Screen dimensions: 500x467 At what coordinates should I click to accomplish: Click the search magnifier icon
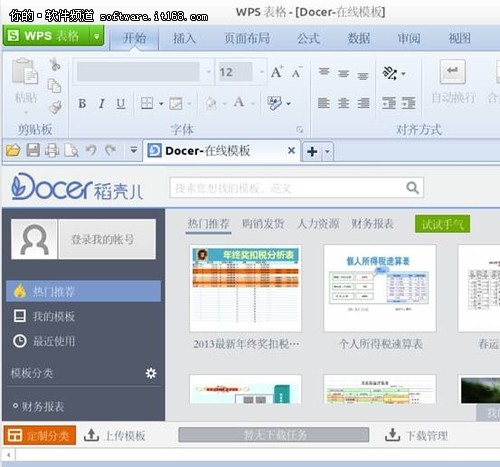(412, 188)
